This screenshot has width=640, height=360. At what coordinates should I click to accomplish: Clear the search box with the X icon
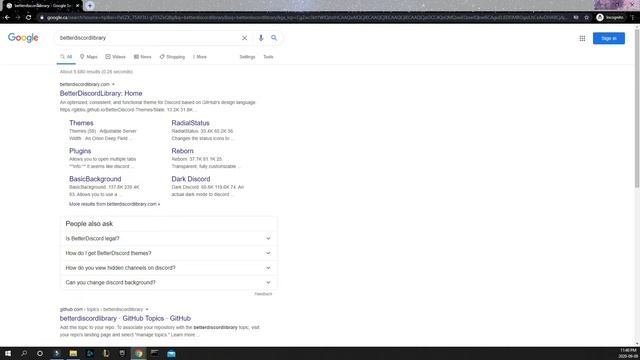pos(244,38)
